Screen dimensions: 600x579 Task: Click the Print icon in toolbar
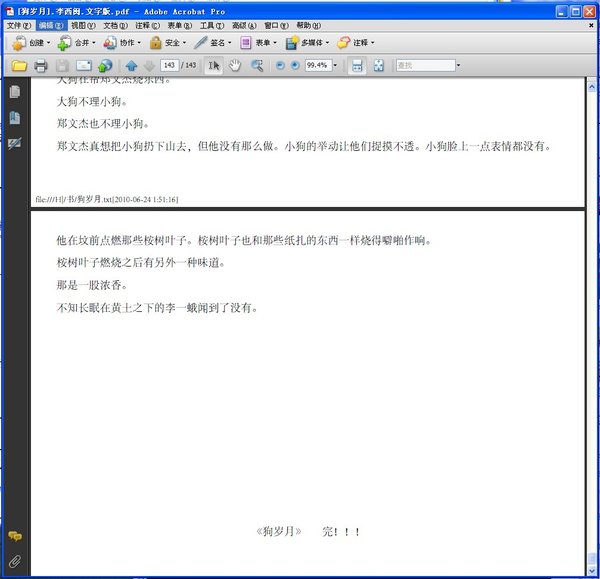pyautogui.click(x=41, y=66)
